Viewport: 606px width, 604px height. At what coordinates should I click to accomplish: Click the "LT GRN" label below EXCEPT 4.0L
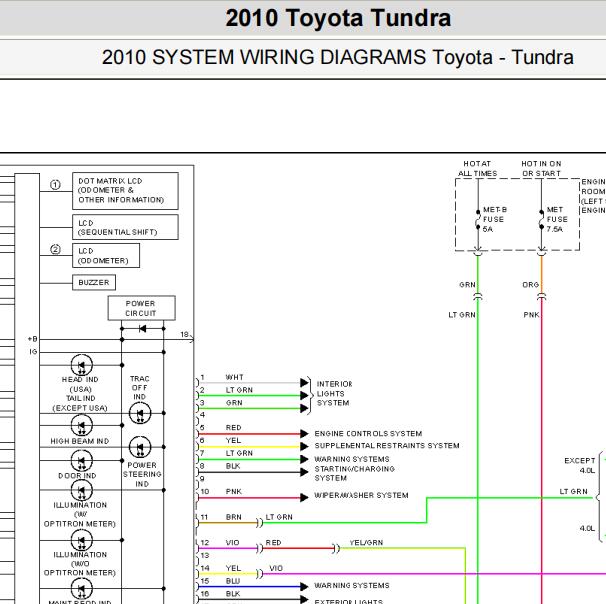tap(574, 492)
